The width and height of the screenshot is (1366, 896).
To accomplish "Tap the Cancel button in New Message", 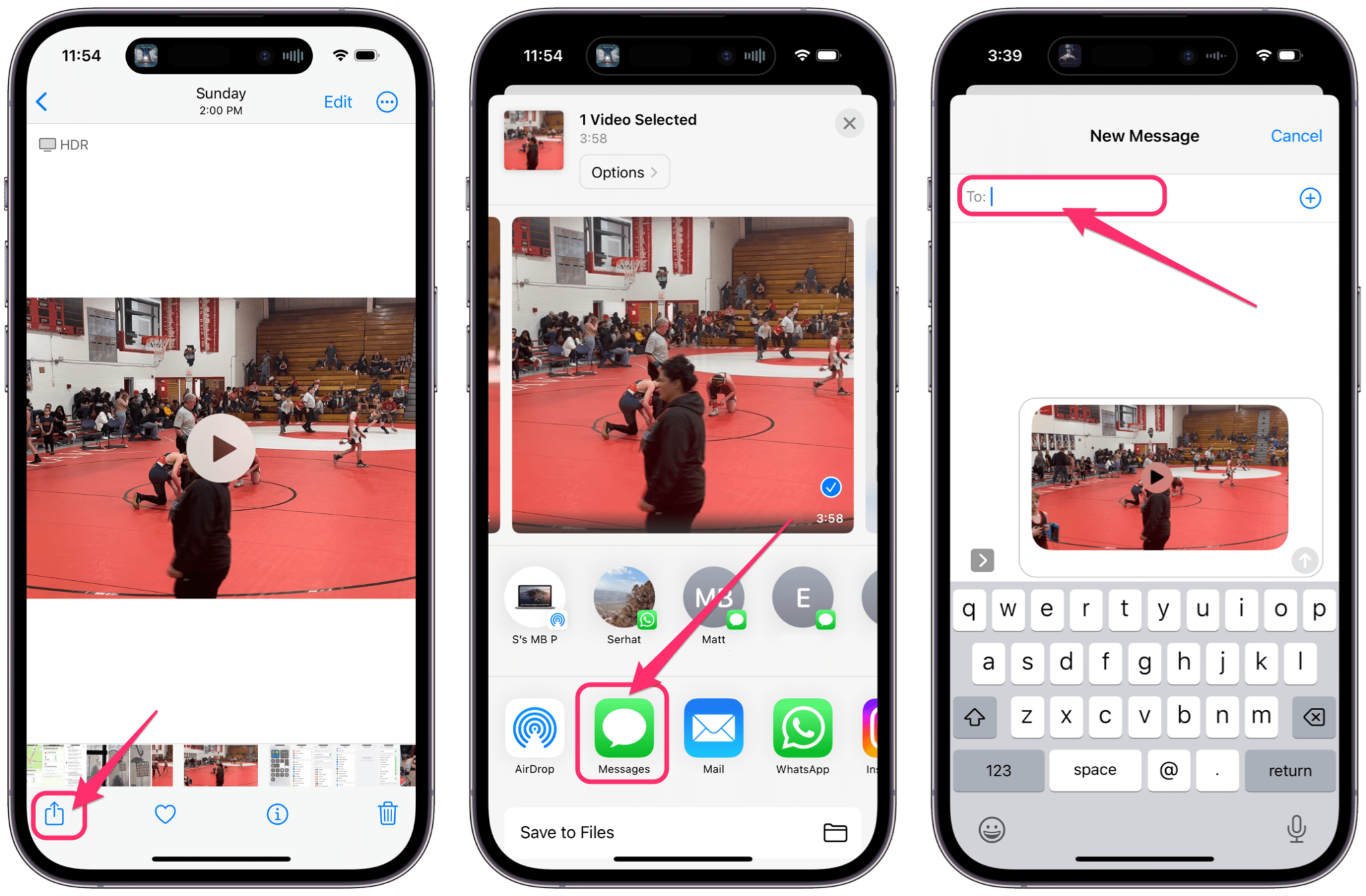I will [1295, 135].
